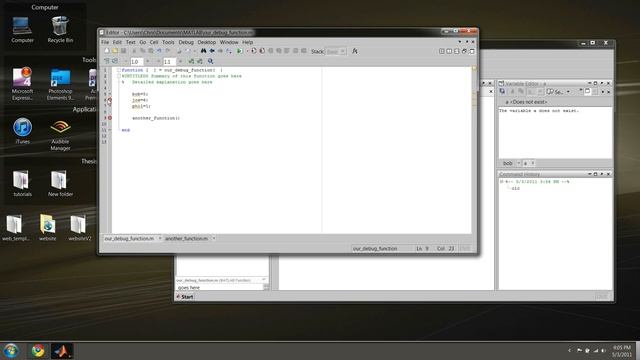
Task: Open iTunes desktop shortcut
Action: pos(22,131)
